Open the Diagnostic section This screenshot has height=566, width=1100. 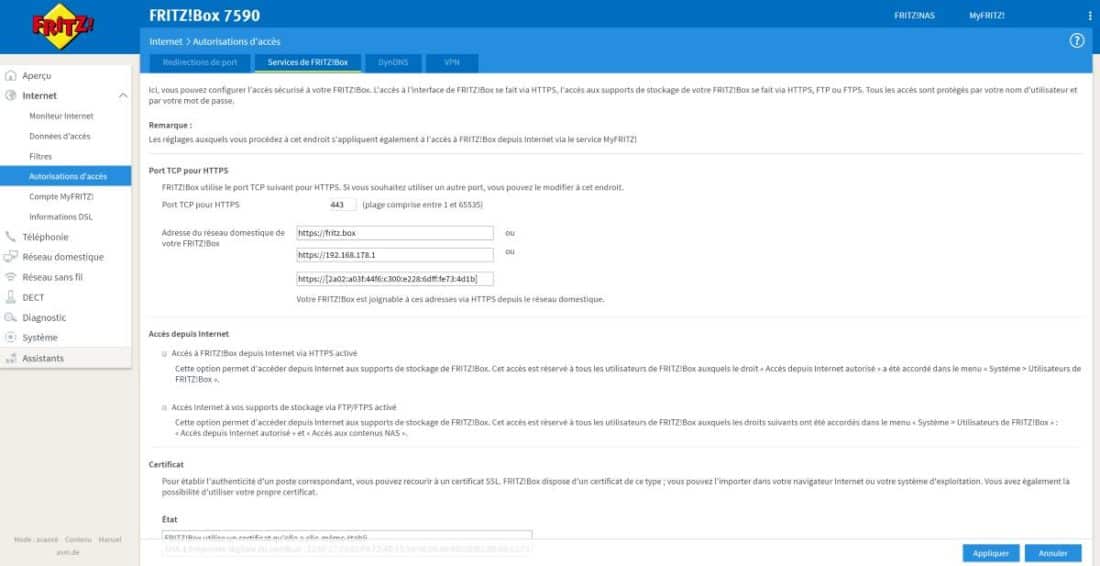tap(44, 318)
